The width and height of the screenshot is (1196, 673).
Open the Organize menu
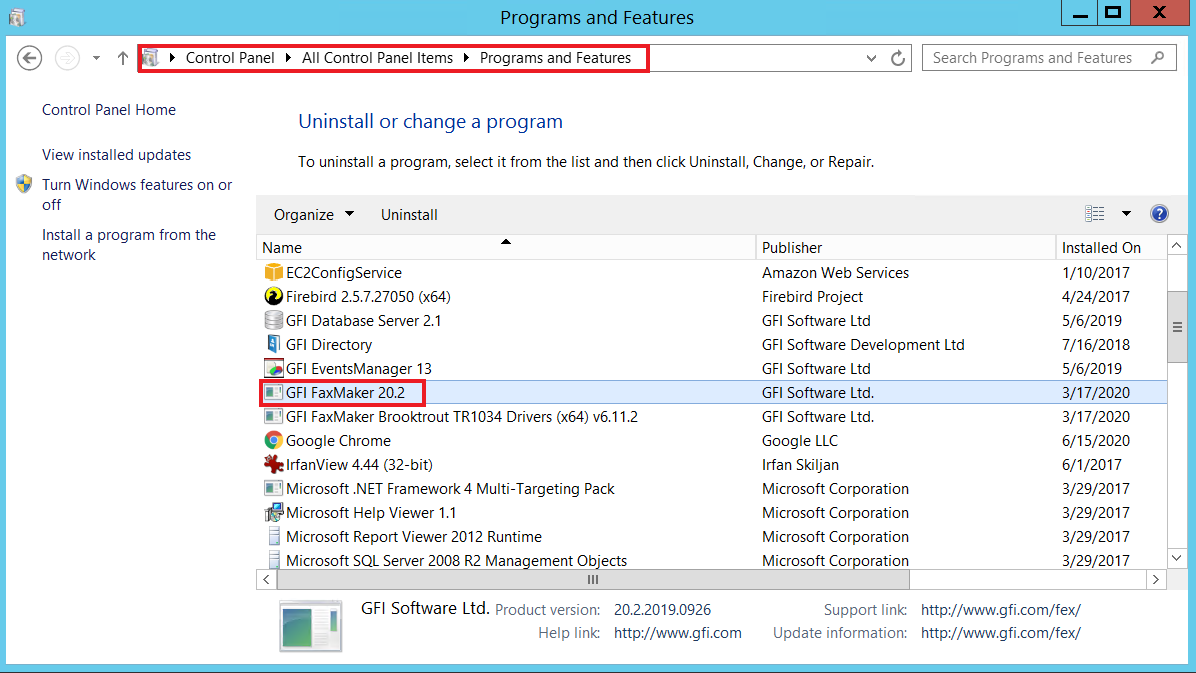tap(313, 214)
